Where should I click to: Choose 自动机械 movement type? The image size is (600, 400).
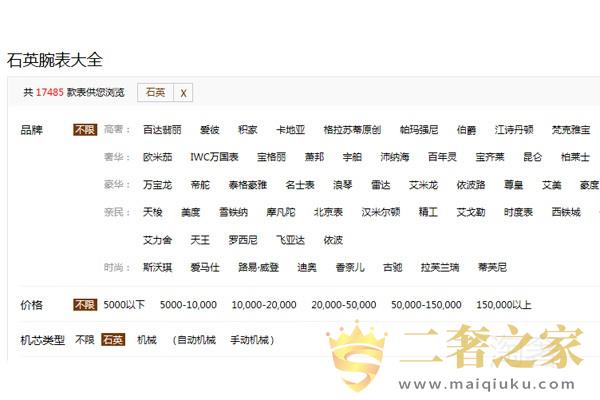[197, 340]
